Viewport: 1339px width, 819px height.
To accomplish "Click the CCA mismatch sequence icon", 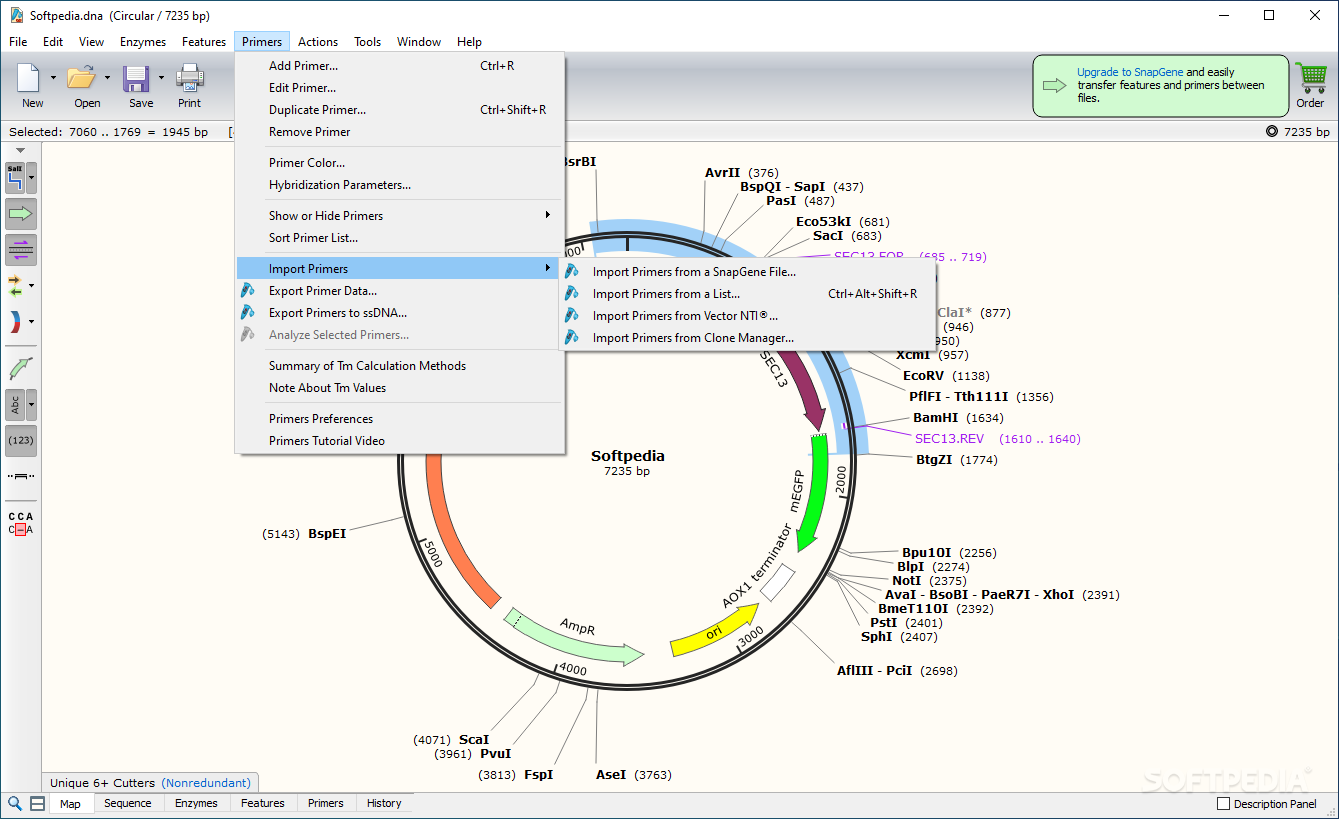I will pyautogui.click(x=21, y=523).
